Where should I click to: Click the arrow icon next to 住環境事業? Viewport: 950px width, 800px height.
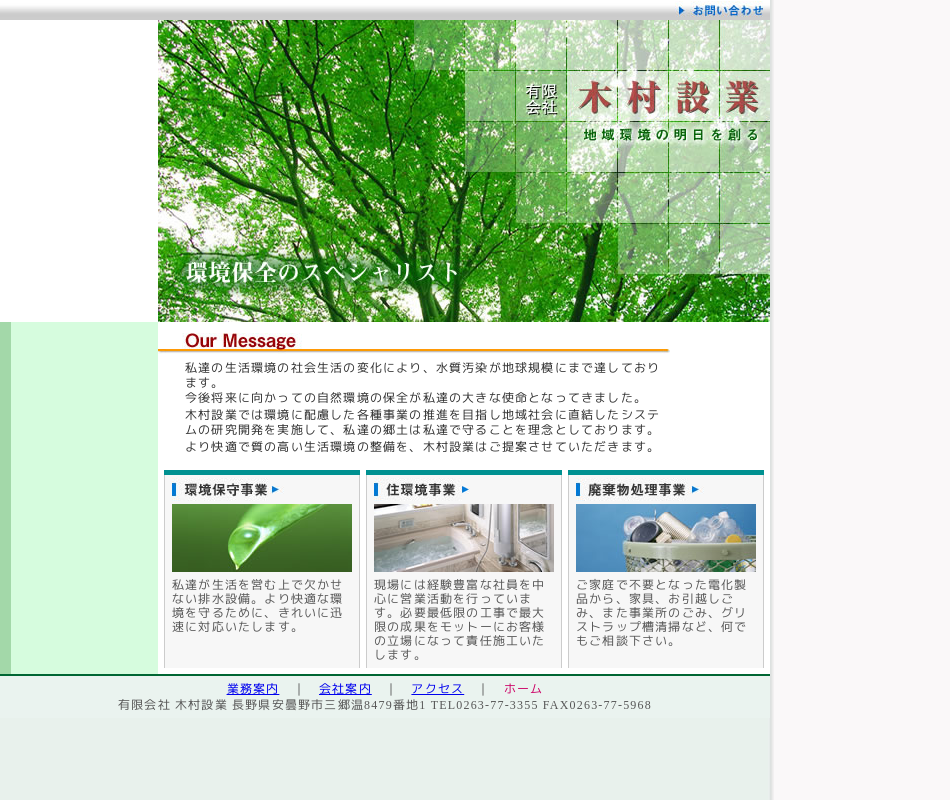[465, 489]
